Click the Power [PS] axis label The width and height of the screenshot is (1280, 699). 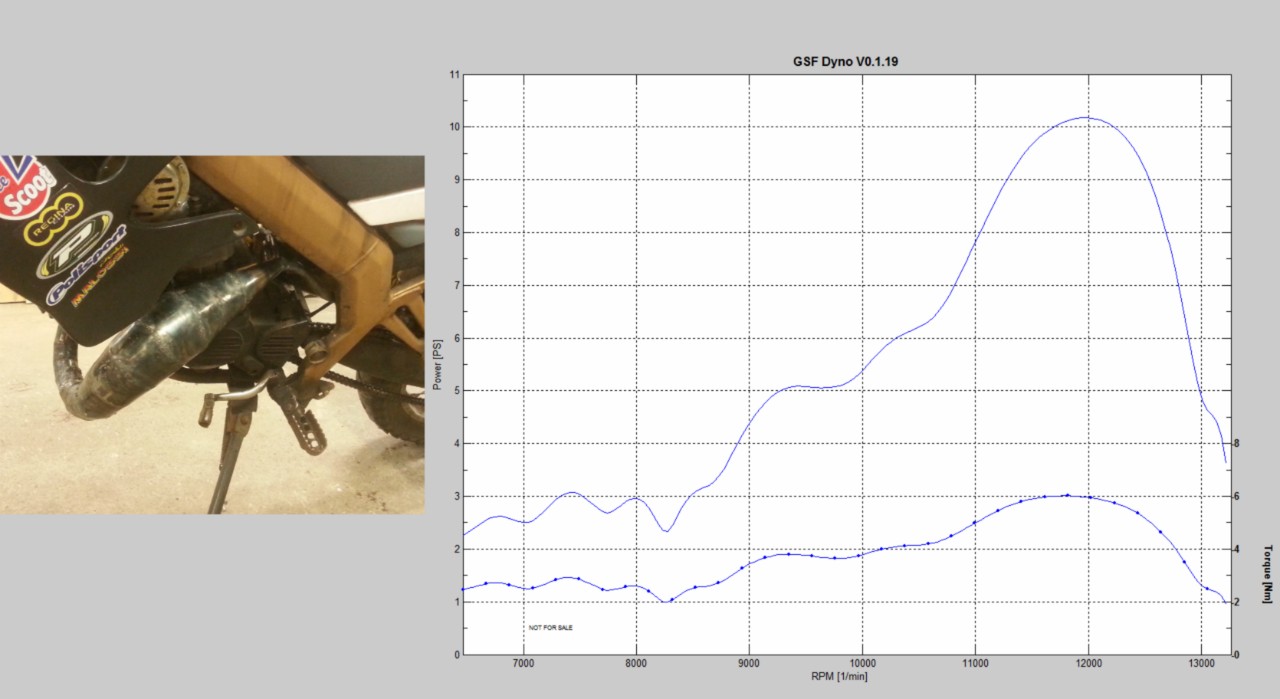(437, 365)
